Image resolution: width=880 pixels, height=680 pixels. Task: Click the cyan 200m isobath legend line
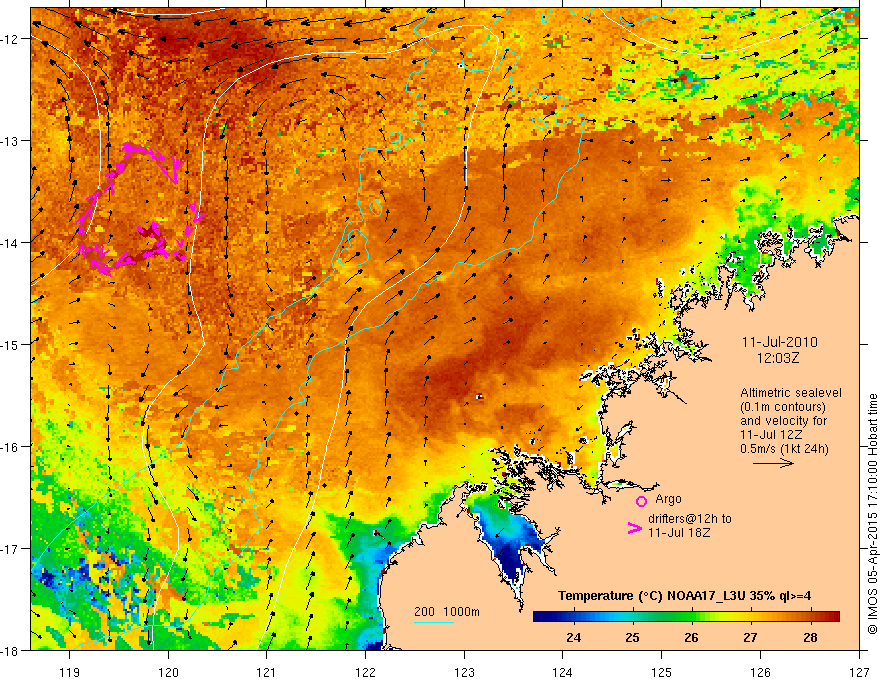pos(433,622)
